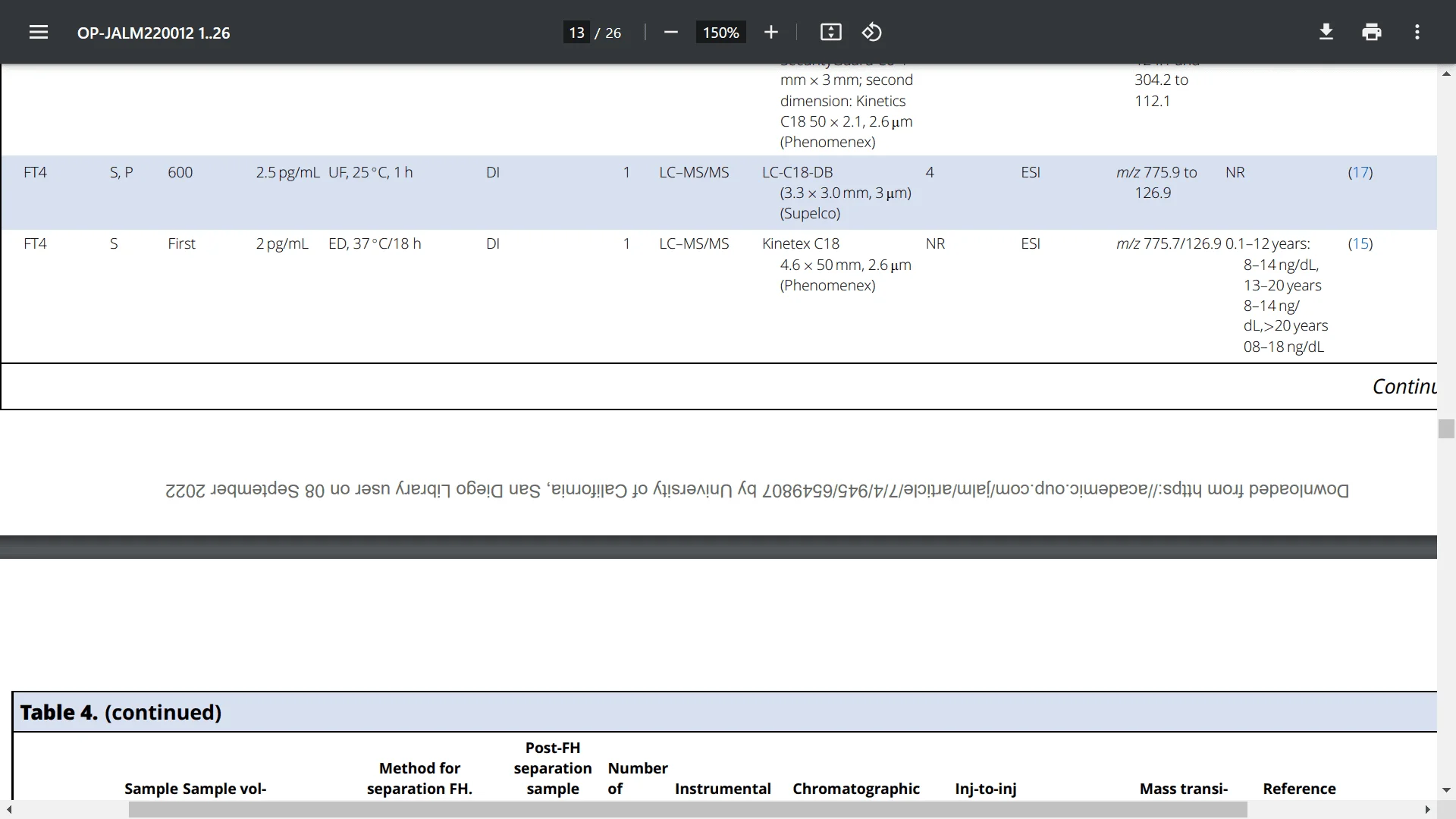Image resolution: width=1456 pixels, height=819 pixels.
Task: Click the '2.5 pg/mL' cell
Action: pos(287,172)
